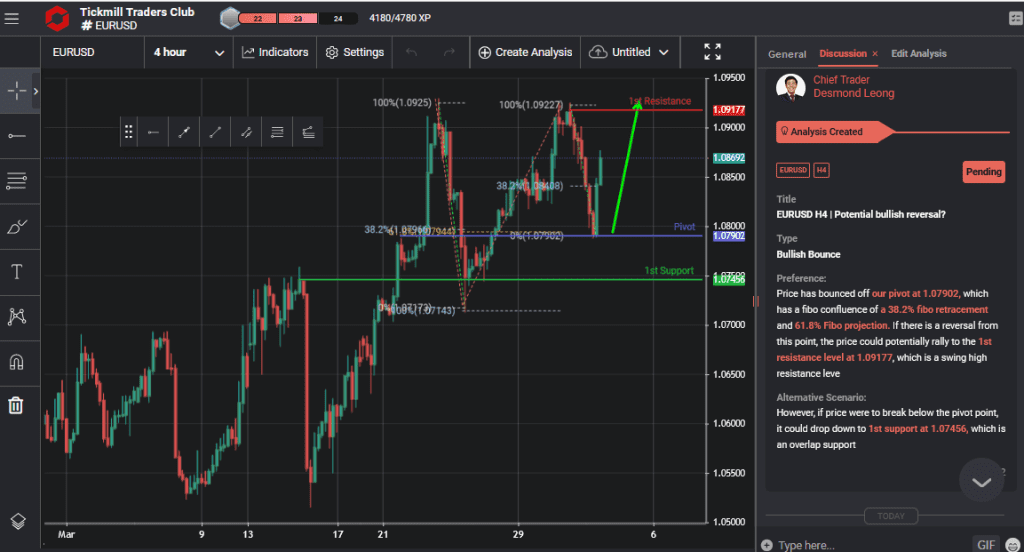Switch to Edit Analysis tab
This screenshot has width=1024, height=552.
pos(919,54)
